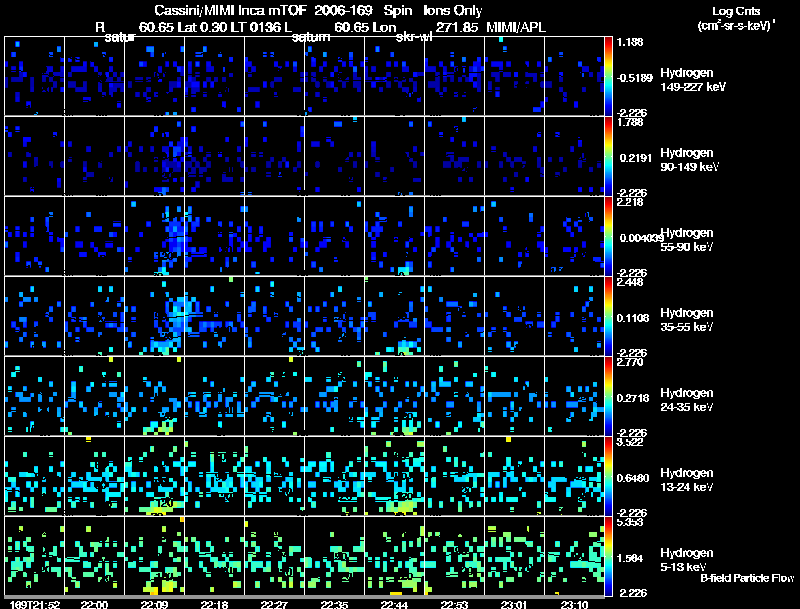
Task: Click the Hydrogen 13-24 keV channel label
Action: (687, 480)
